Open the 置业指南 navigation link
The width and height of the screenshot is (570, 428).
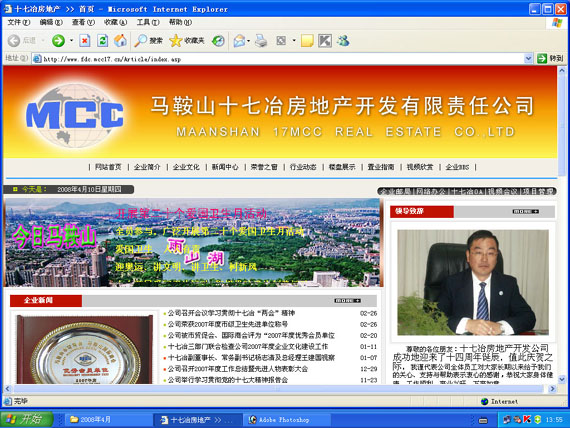[381, 167]
